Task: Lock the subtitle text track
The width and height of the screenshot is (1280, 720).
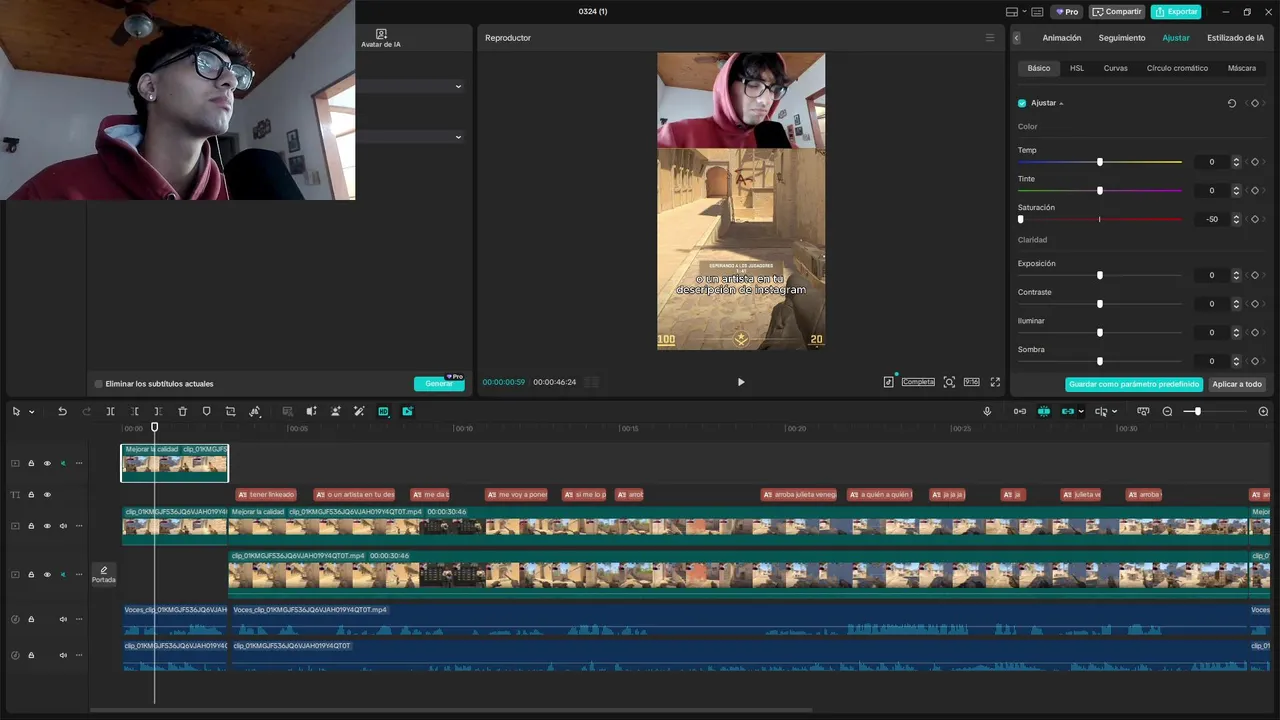Action: 31,495
